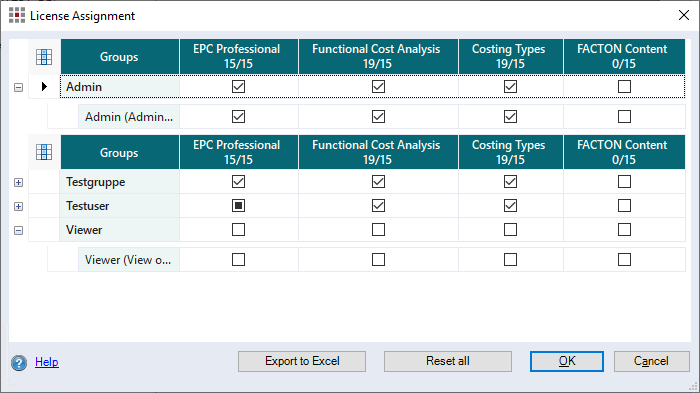Click the License Assignment app logo icon

(17, 15)
